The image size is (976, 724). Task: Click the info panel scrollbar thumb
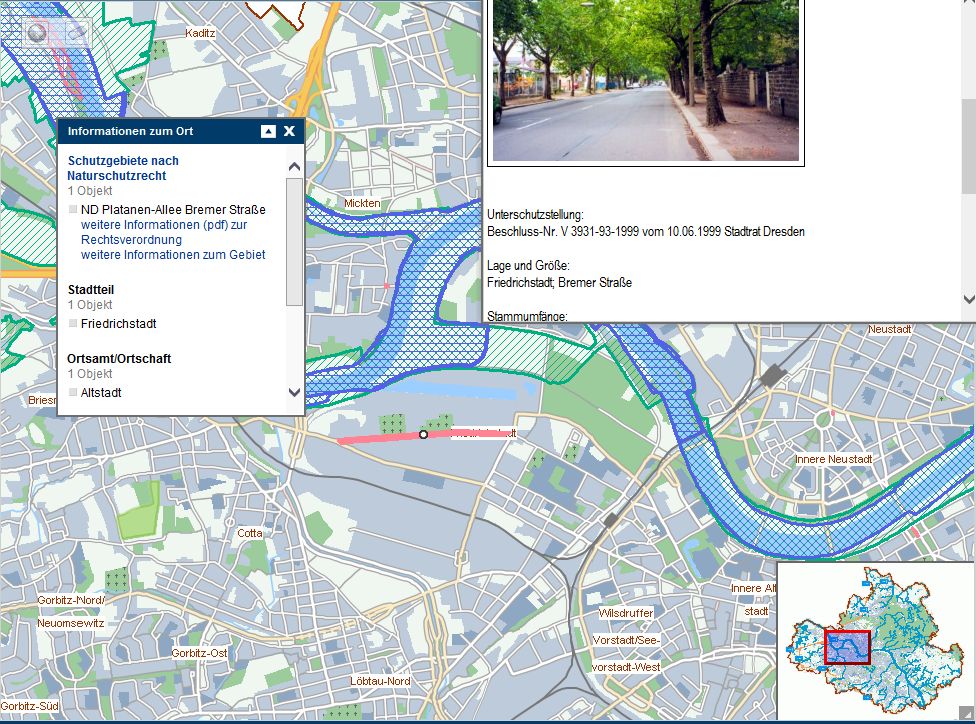[294, 241]
